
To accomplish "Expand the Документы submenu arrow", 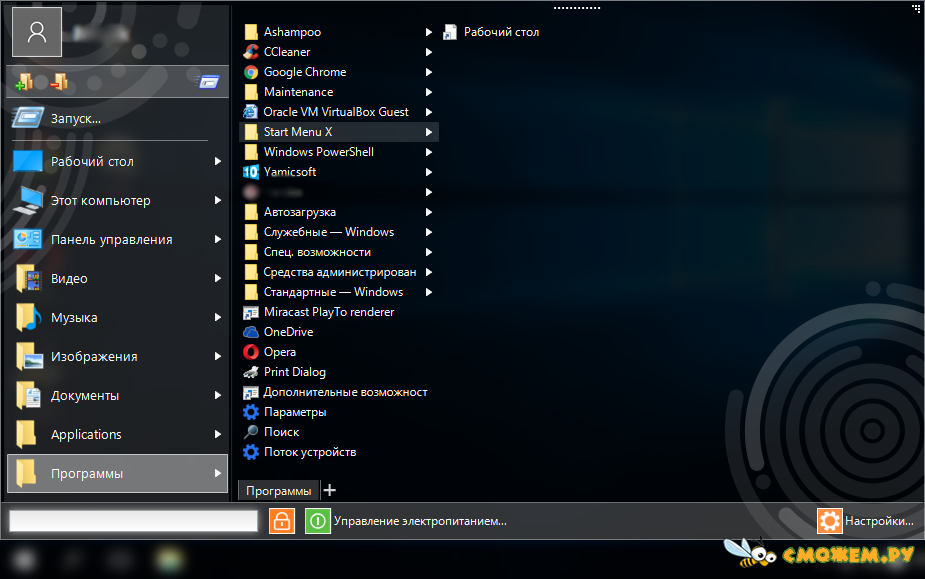I will pos(218,395).
